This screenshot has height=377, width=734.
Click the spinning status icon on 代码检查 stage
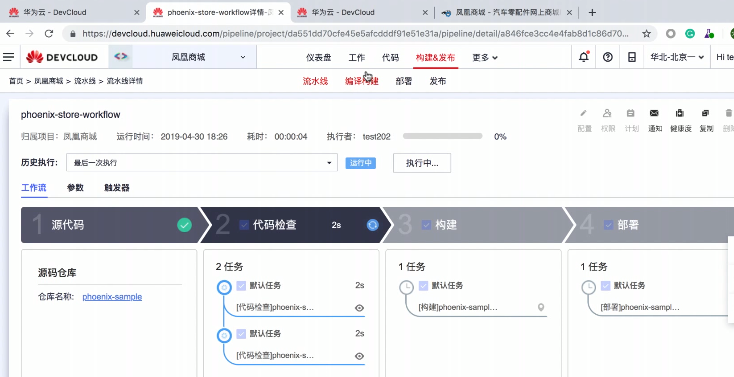(x=373, y=225)
